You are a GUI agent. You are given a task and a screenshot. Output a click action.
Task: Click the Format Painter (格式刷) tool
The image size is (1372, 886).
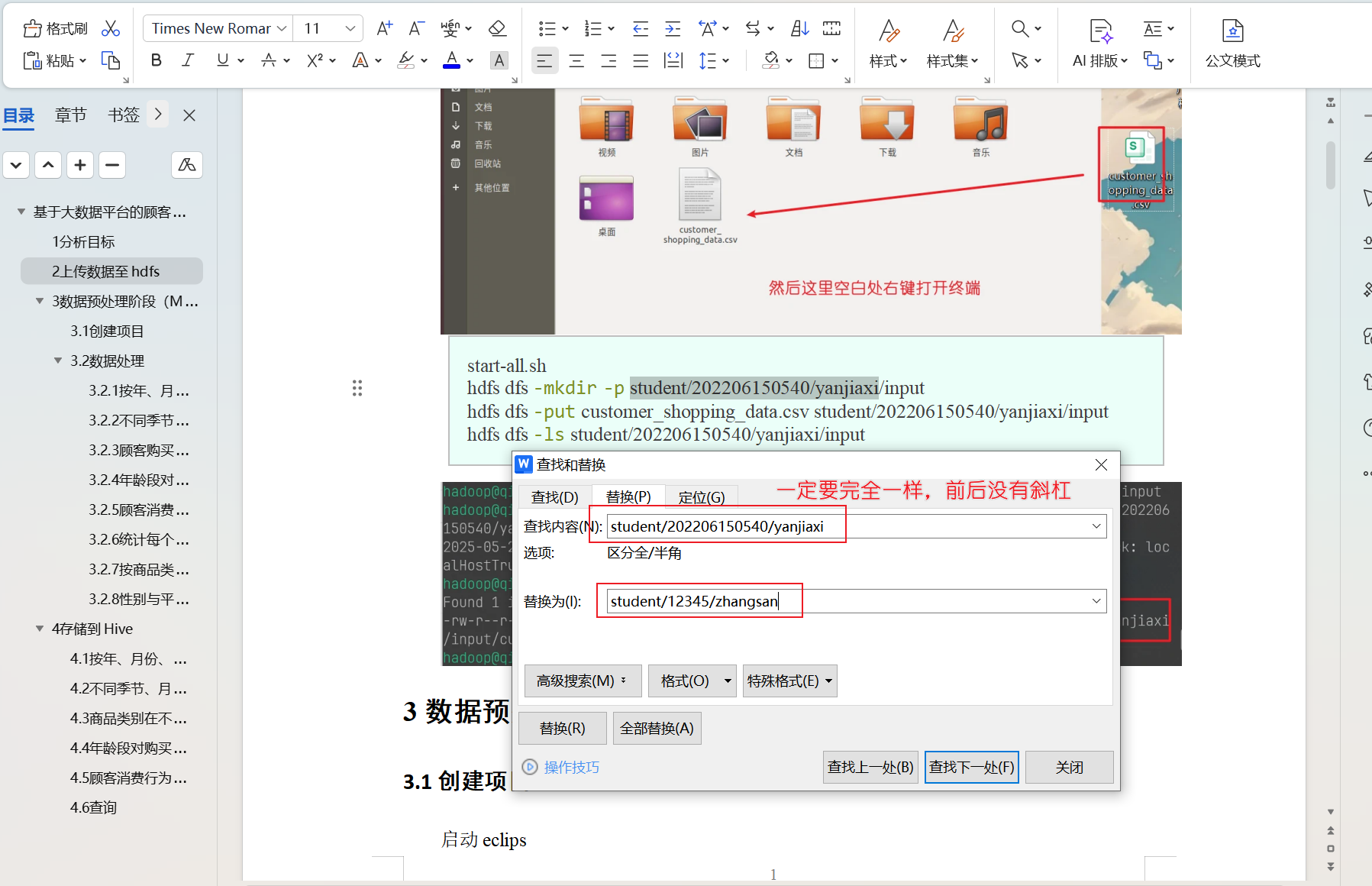click(x=55, y=29)
